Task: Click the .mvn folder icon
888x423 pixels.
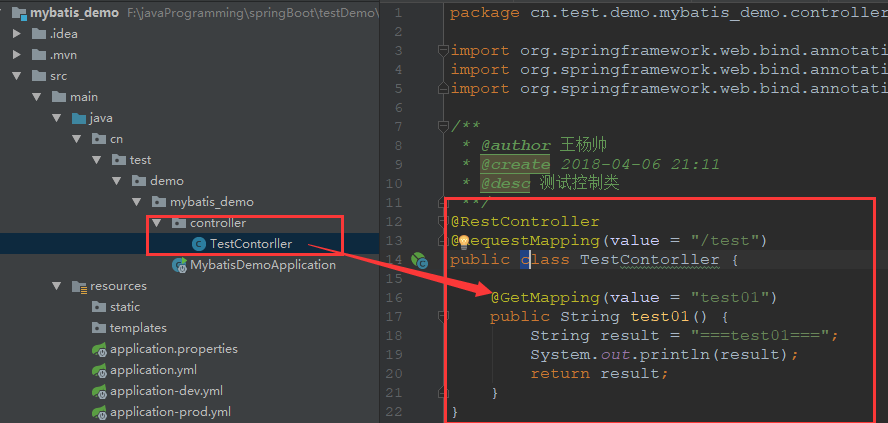Action: [39, 55]
